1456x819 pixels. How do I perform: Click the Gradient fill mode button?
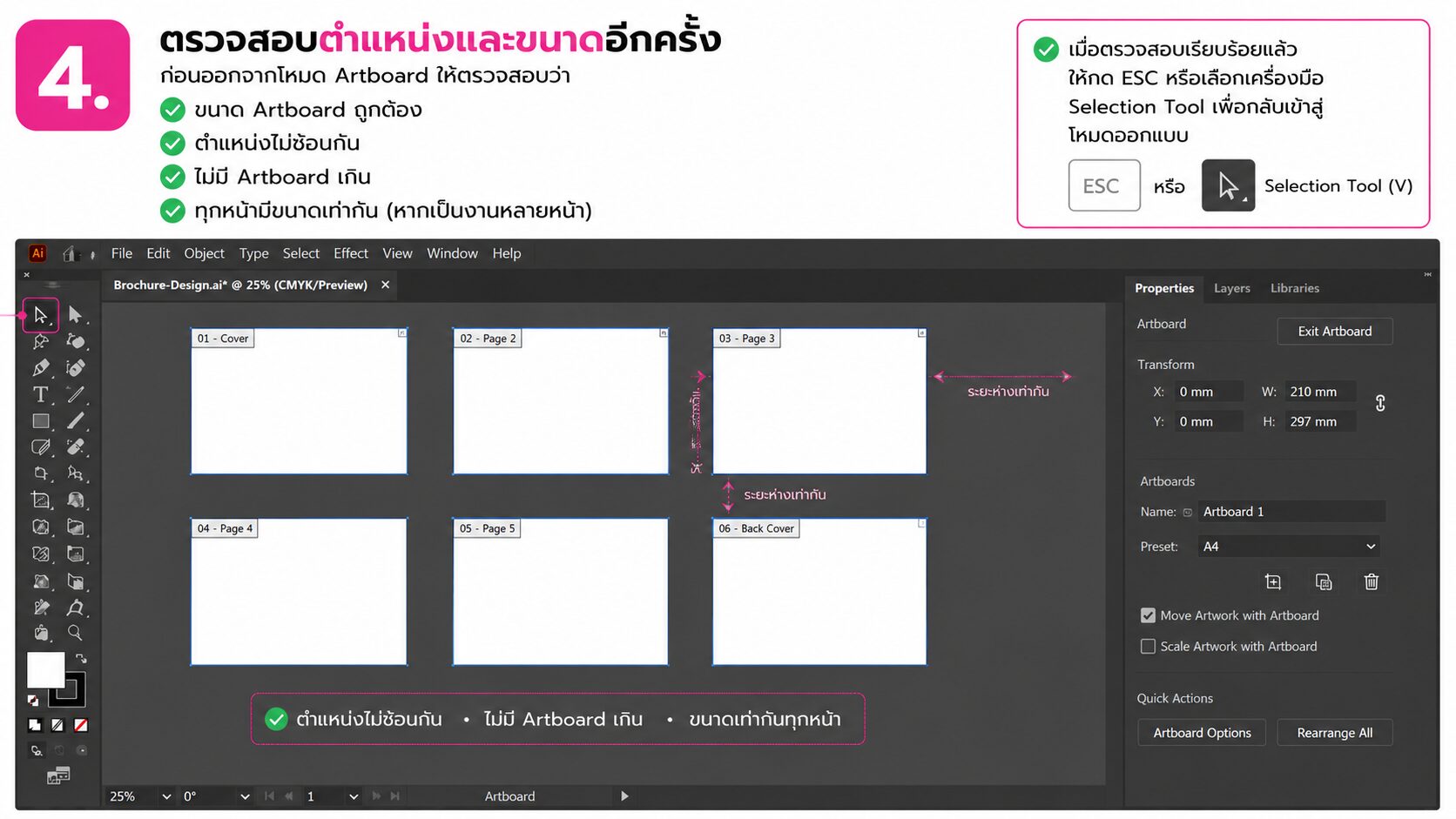[57, 725]
